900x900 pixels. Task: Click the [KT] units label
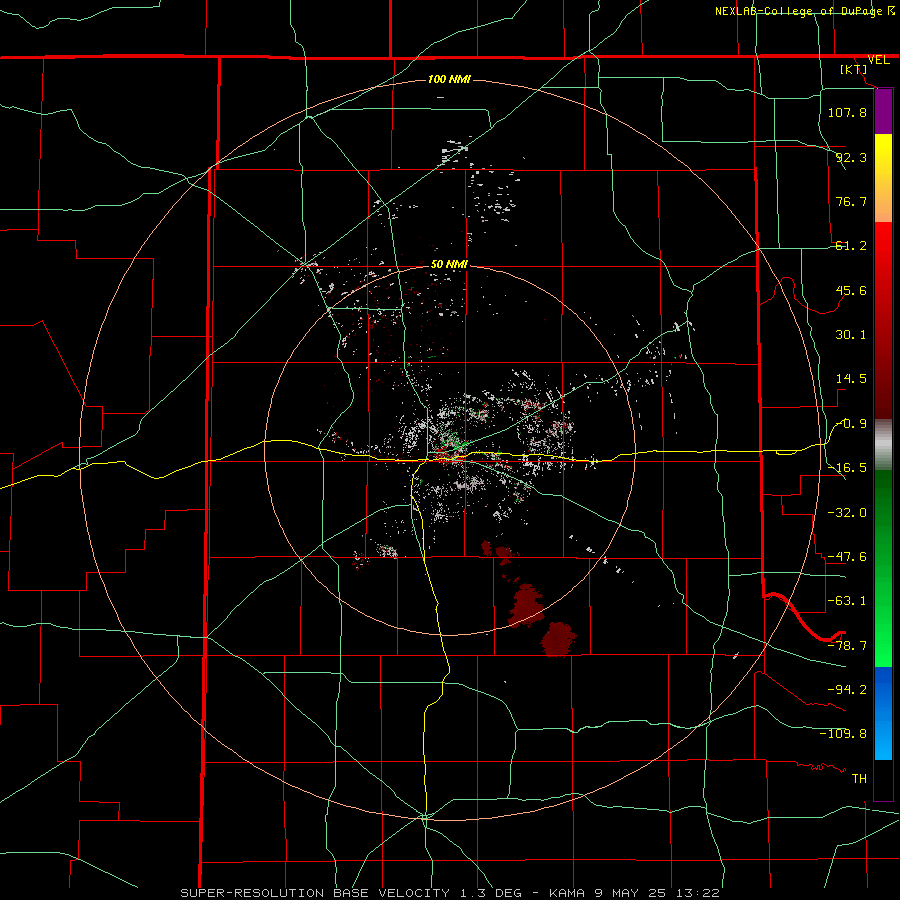(854, 69)
